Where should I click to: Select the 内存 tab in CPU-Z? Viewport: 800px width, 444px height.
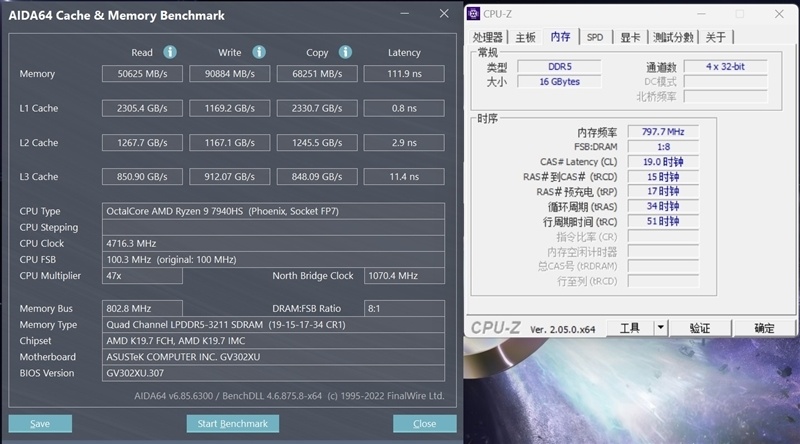pyautogui.click(x=560, y=37)
